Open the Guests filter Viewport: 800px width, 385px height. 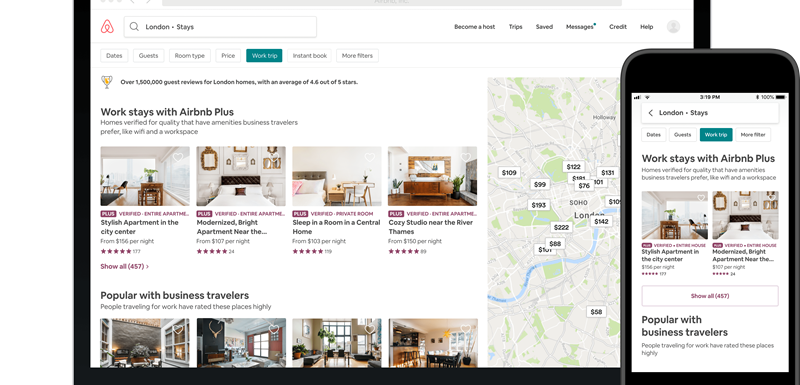coord(148,56)
